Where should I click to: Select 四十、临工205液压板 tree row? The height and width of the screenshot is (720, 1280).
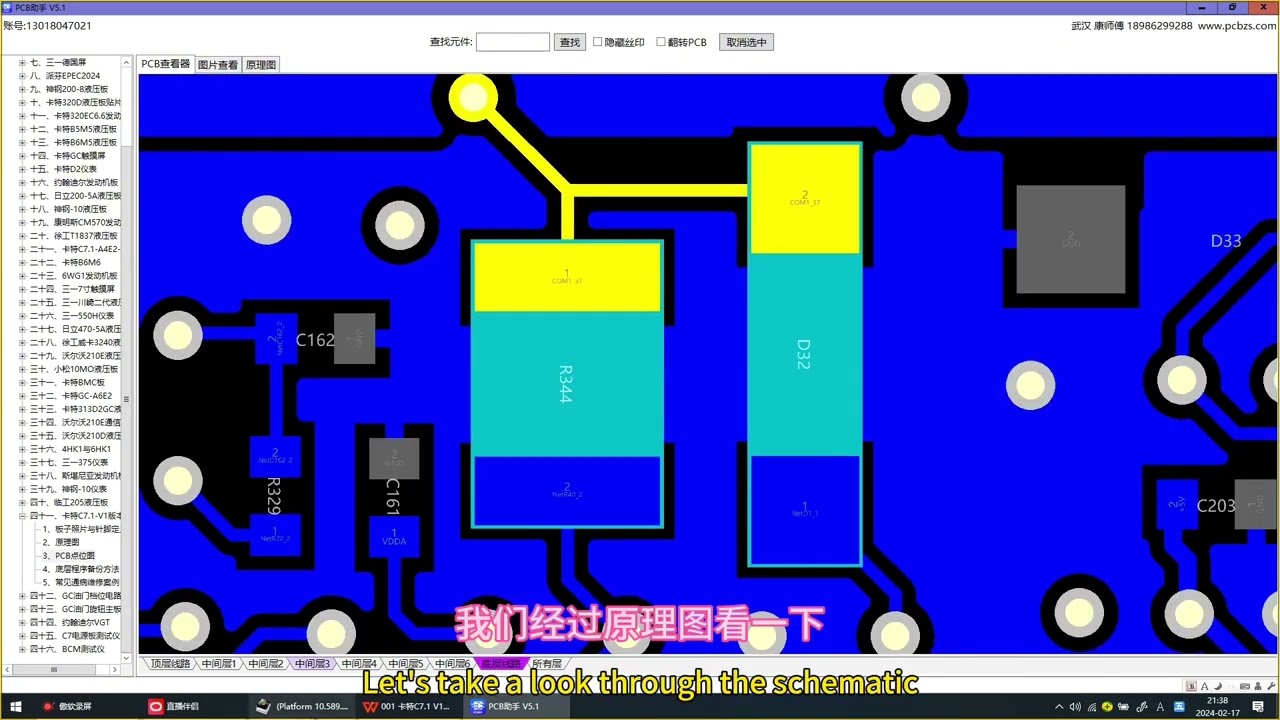69,502
